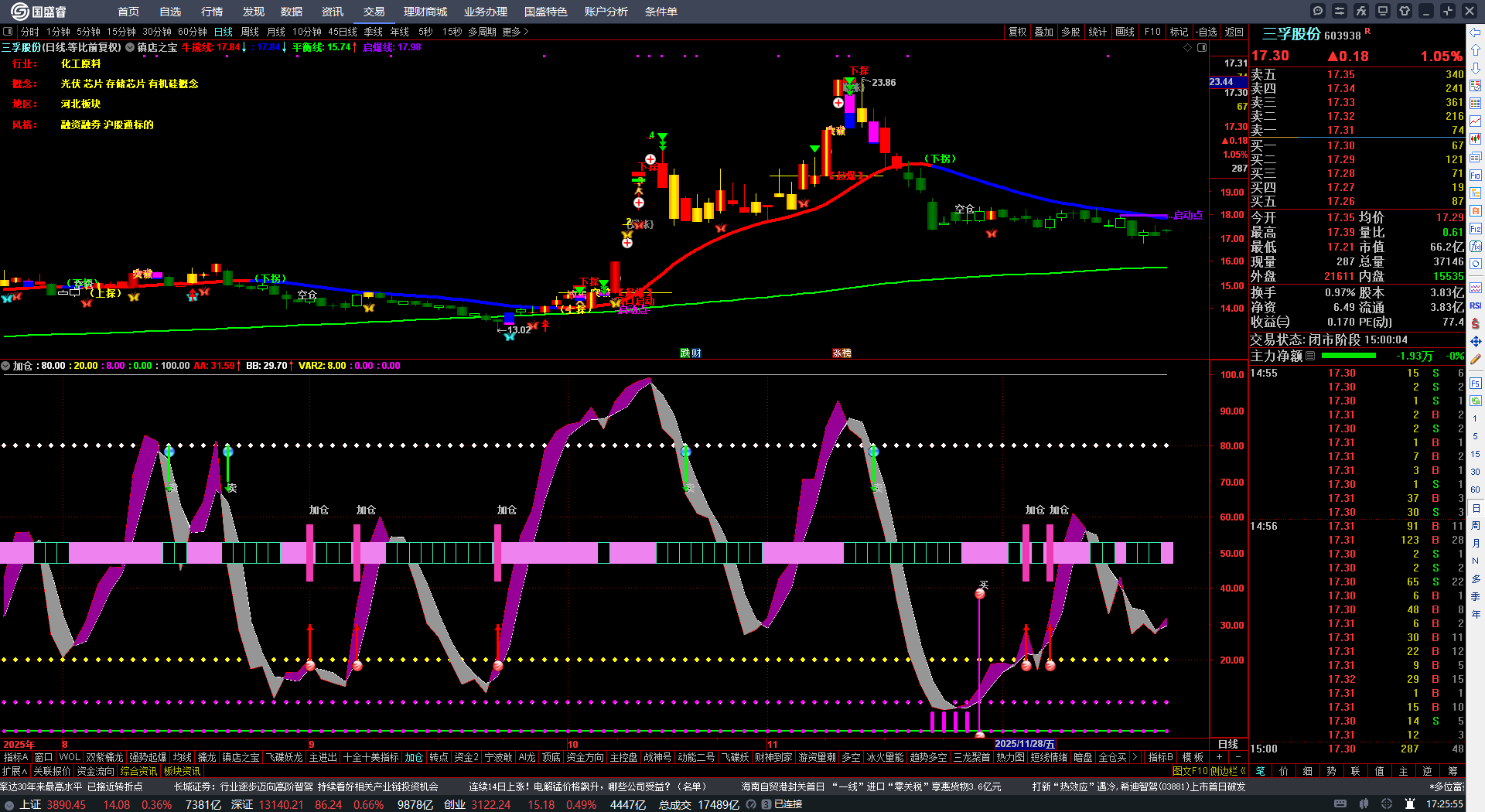The image size is (1485, 812).
Task: Open the skin theme shirt icon
Action: (1405, 11)
